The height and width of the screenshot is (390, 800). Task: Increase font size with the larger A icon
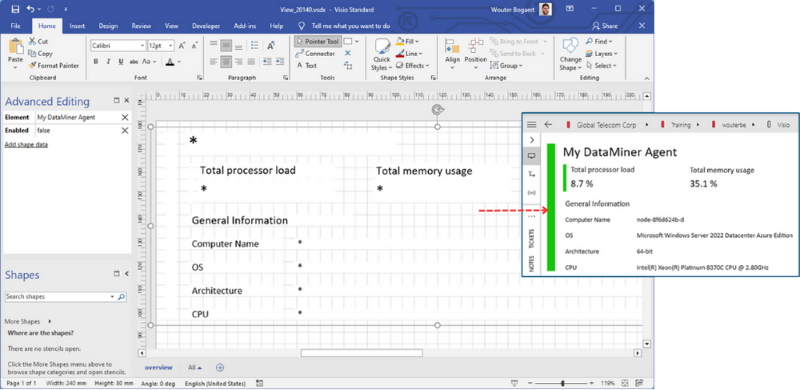tap(182, 46)
